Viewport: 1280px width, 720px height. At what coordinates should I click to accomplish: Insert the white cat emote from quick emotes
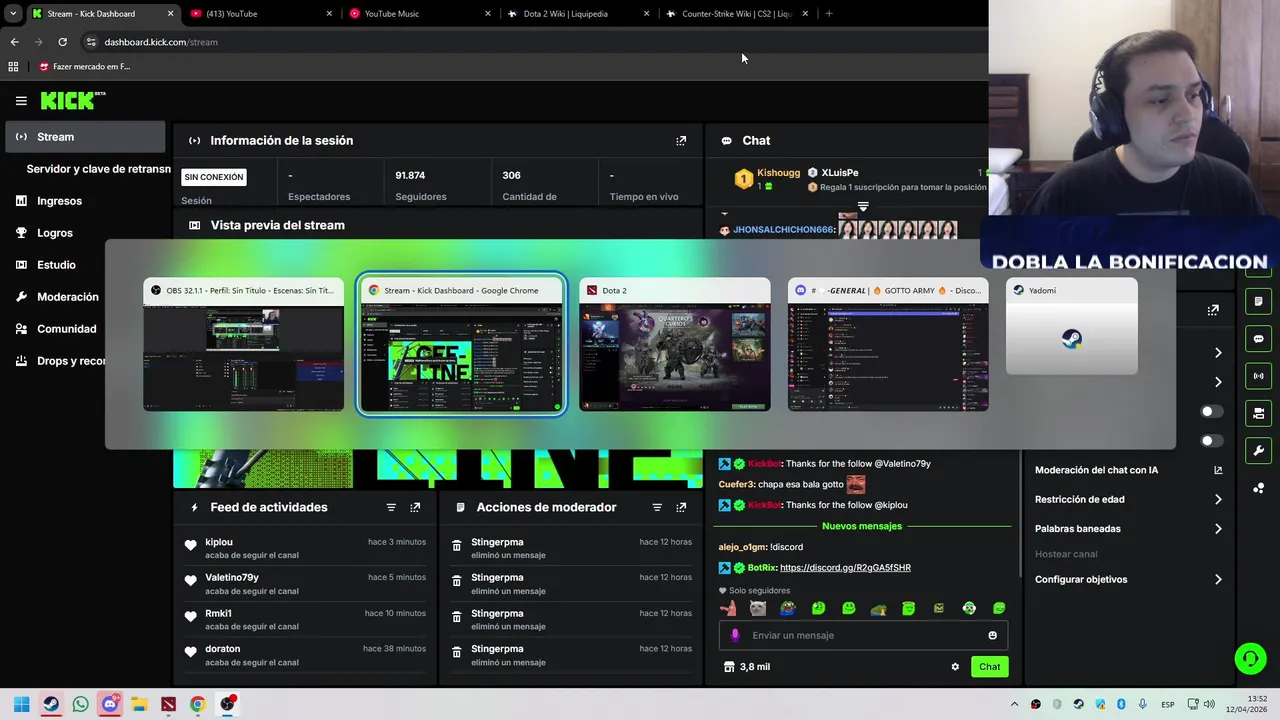coord(758,608)
